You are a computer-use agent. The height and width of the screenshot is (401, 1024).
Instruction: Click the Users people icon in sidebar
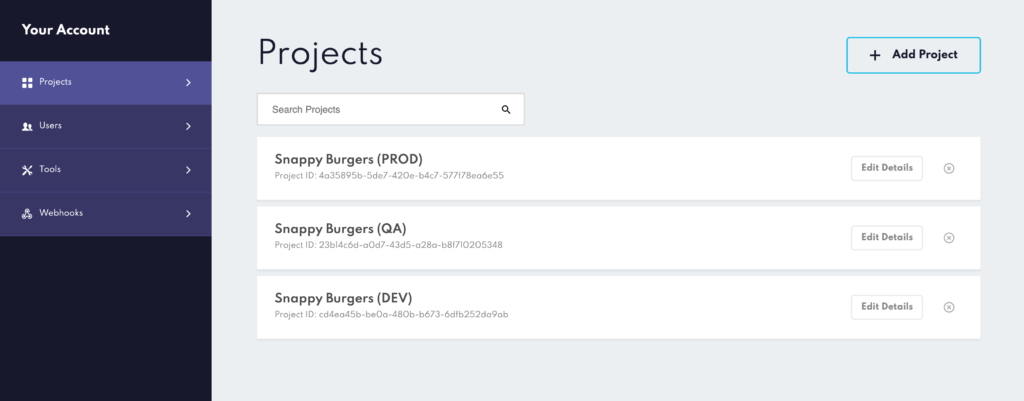pyautogui.click(x=28, y=126)
